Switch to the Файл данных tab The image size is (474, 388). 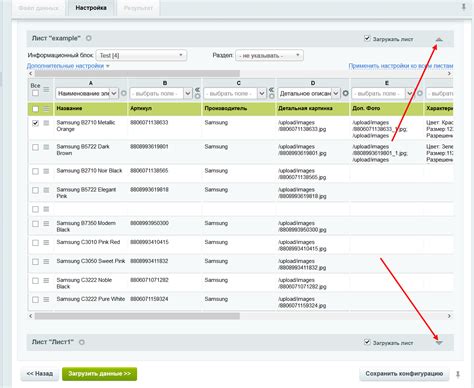(38, 8)
